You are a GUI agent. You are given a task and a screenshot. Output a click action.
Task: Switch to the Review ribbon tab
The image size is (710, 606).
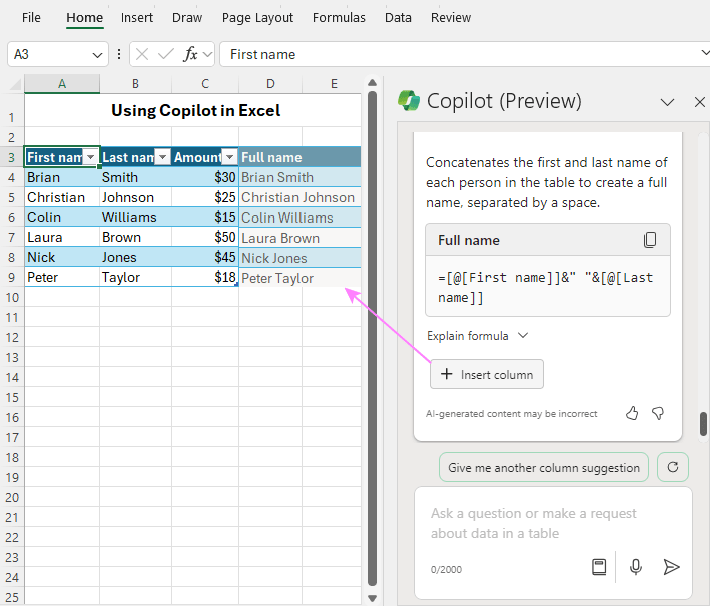(x=451, y=18)
